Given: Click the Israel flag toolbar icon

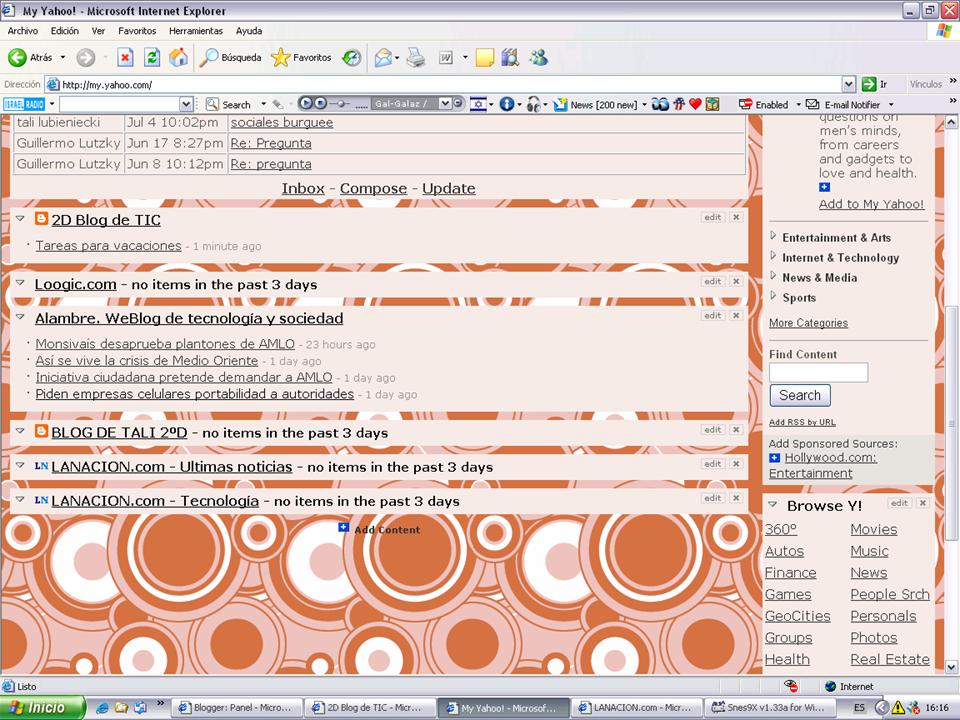Looking at the screenshot, I should click(x=478, y=104).
